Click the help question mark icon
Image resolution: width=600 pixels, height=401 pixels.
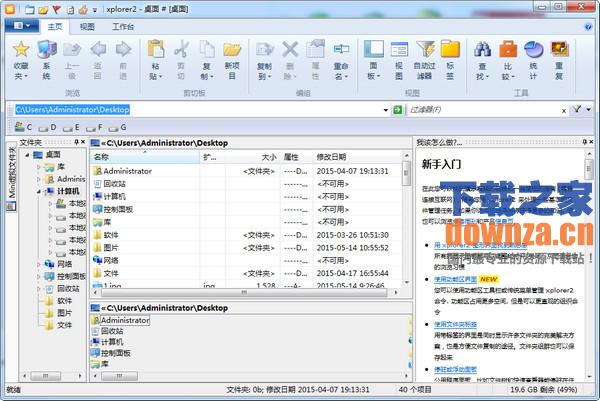(588, 26)
